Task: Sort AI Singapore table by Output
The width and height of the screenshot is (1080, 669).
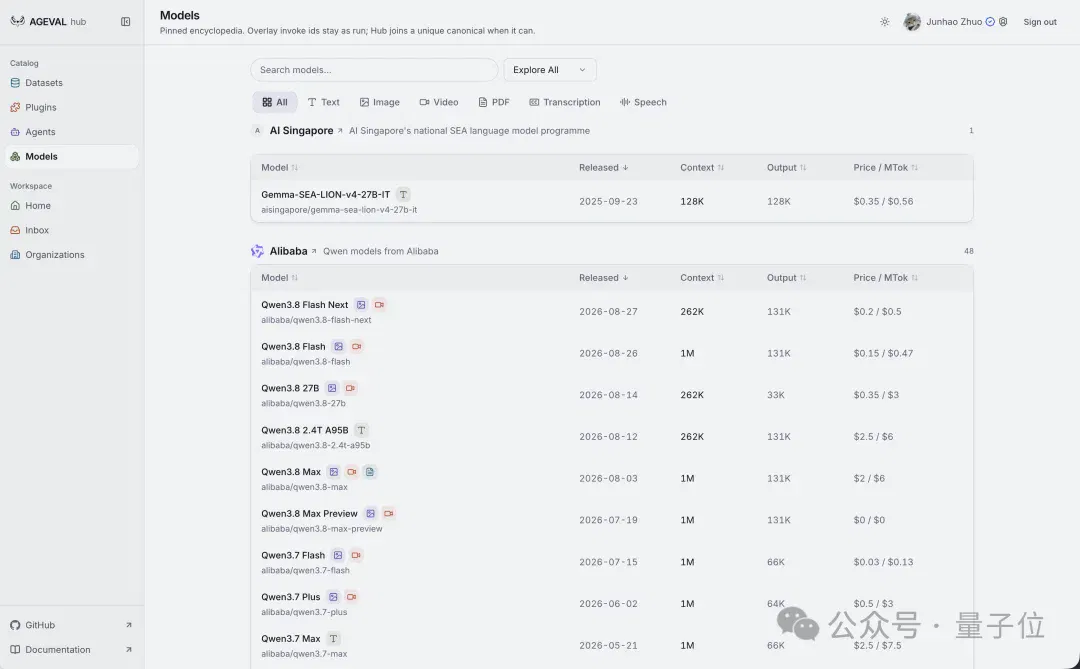Action: [787, 167]
